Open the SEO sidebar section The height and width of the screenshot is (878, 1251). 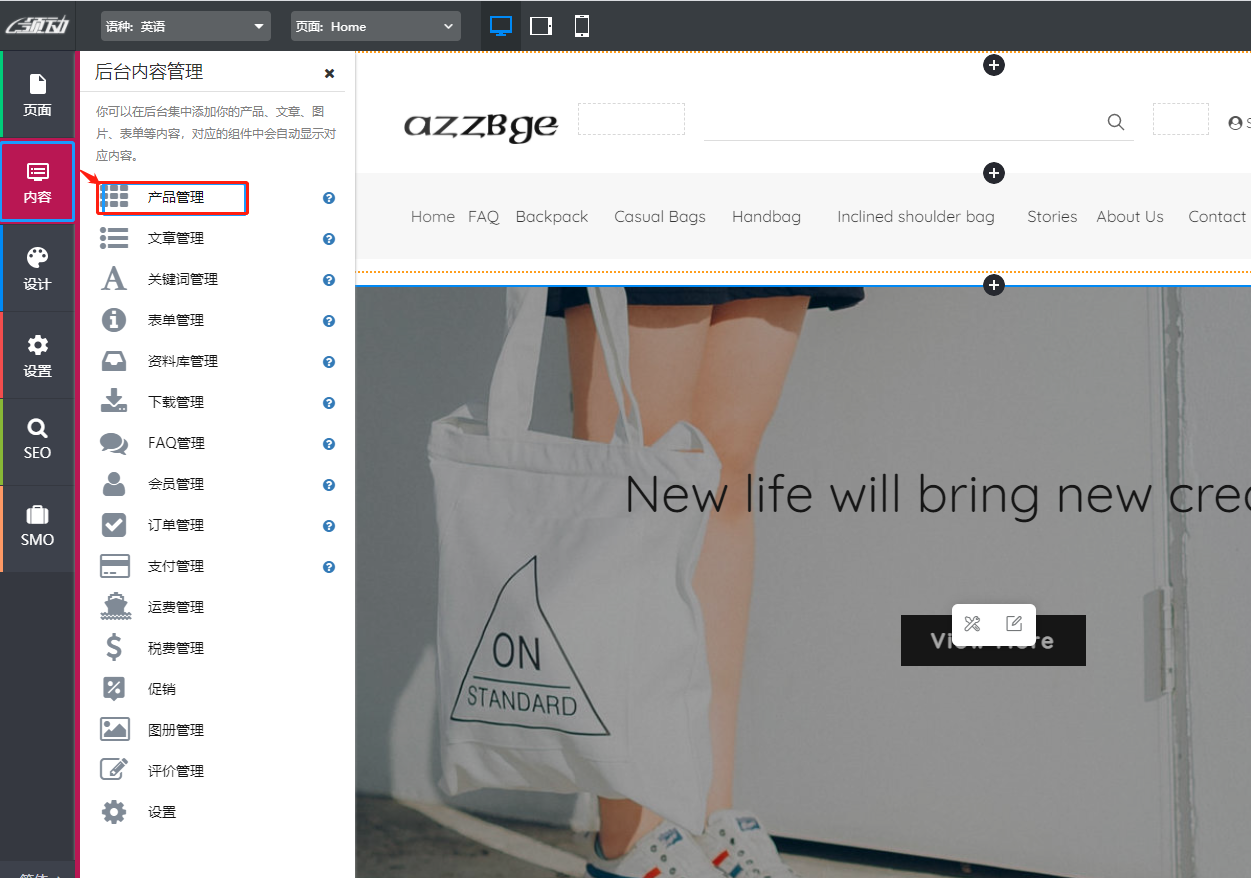(x=37, y=440)
